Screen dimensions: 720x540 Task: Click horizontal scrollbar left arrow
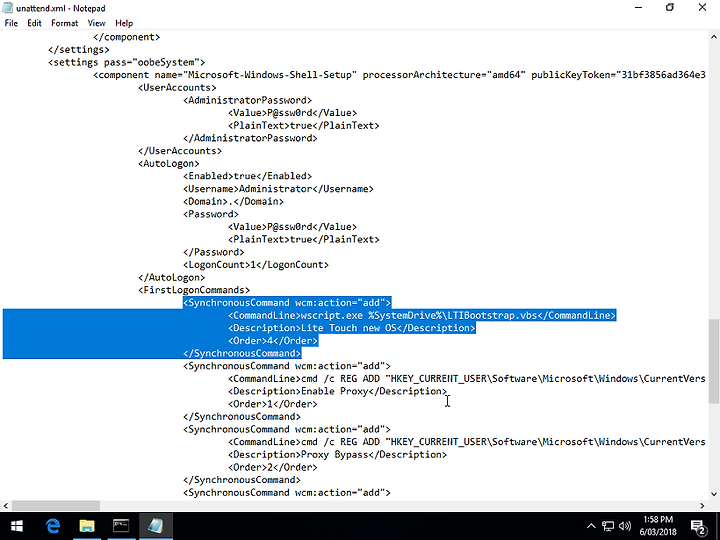coord(6,506)
